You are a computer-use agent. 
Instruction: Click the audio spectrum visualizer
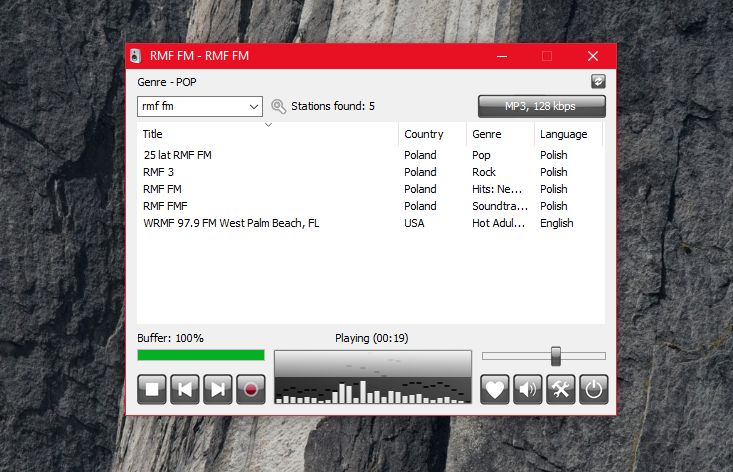372,377
